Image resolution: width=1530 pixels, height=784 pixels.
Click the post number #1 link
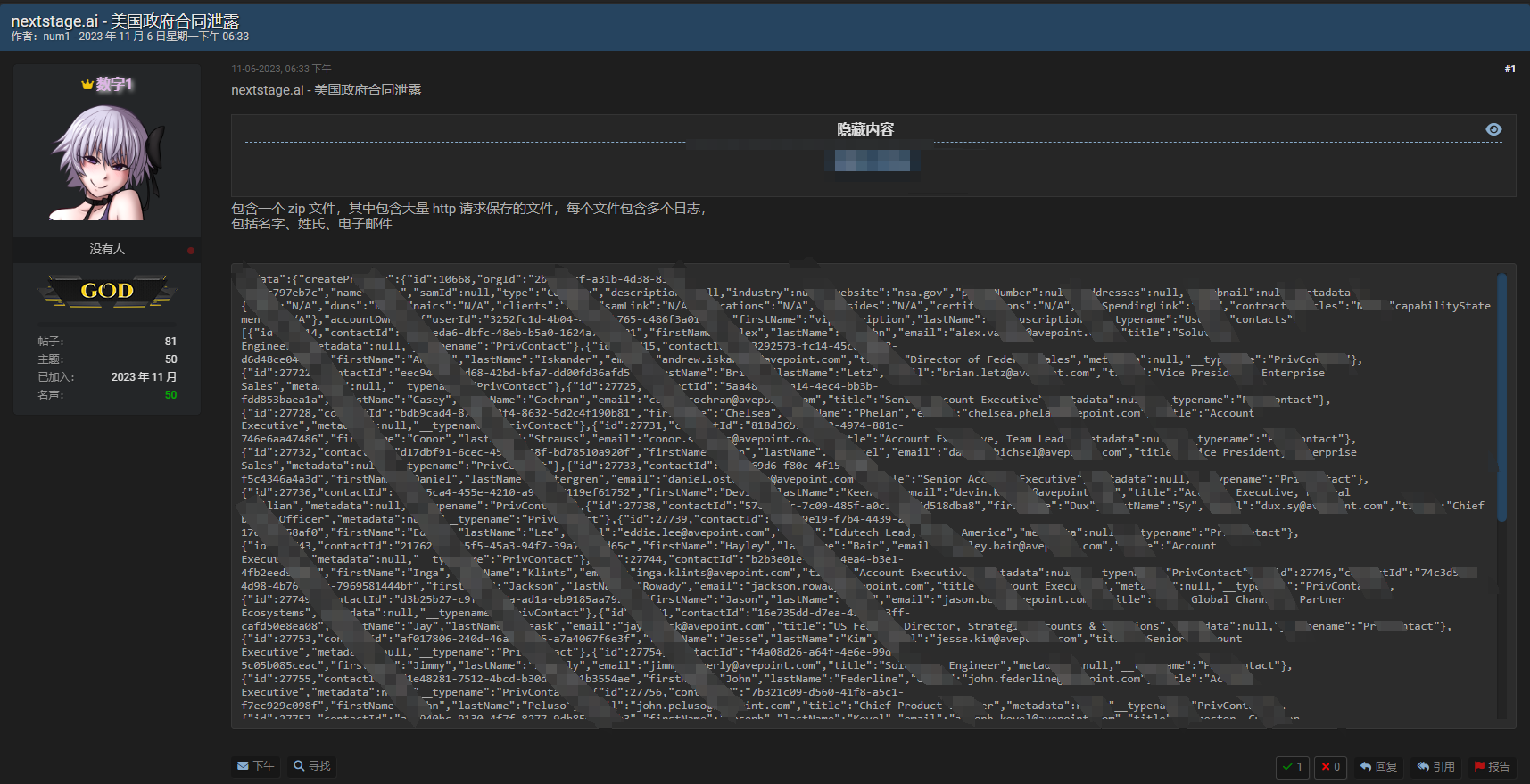pyautogui.click(x=1509, y=69)
